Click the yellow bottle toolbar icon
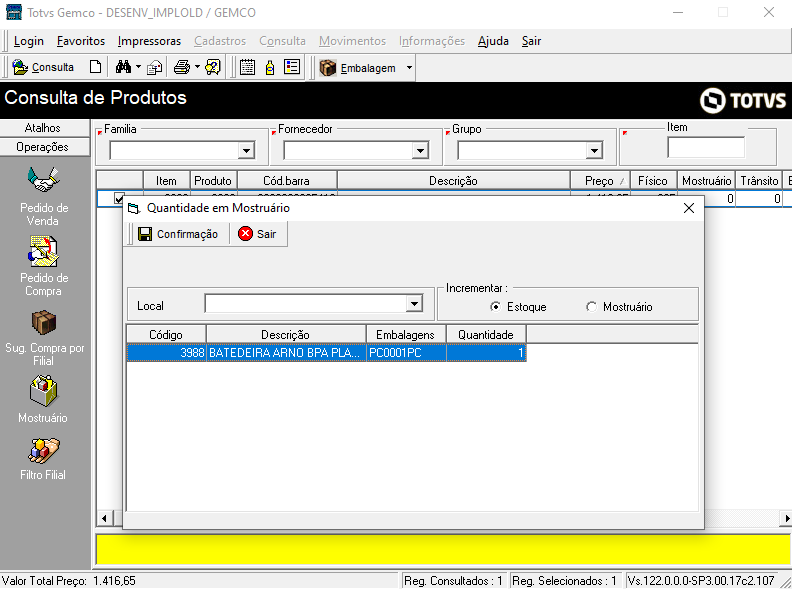This screenshot has width=792, height=589. tap(270, 67)
